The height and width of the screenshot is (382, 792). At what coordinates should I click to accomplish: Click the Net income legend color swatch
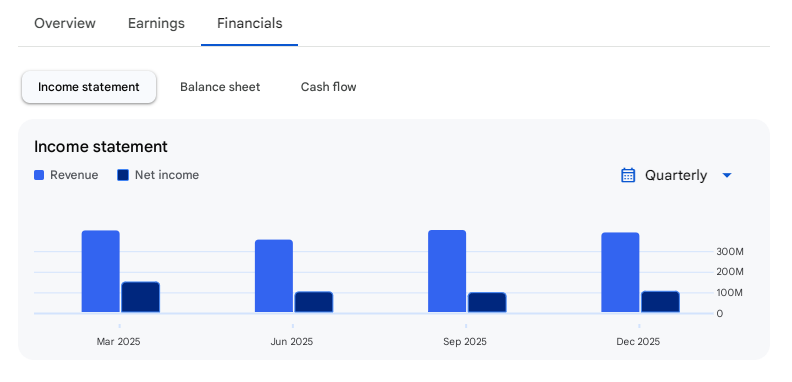[123, 175]
